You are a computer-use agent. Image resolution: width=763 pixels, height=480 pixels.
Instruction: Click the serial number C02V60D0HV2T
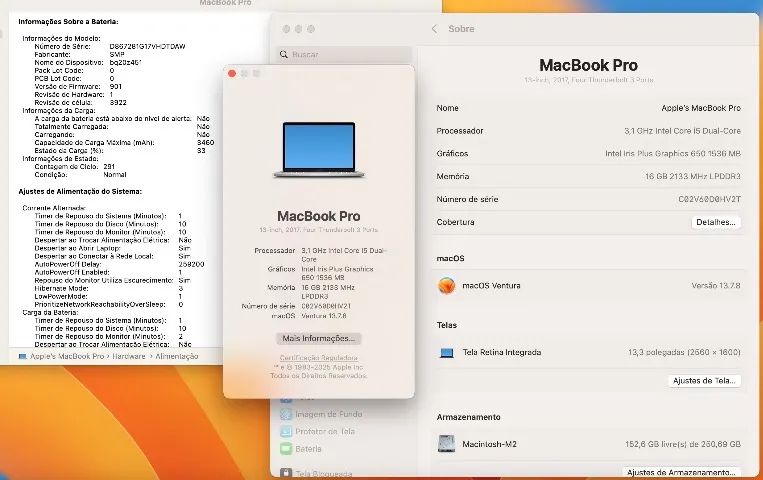pos(709,199)
